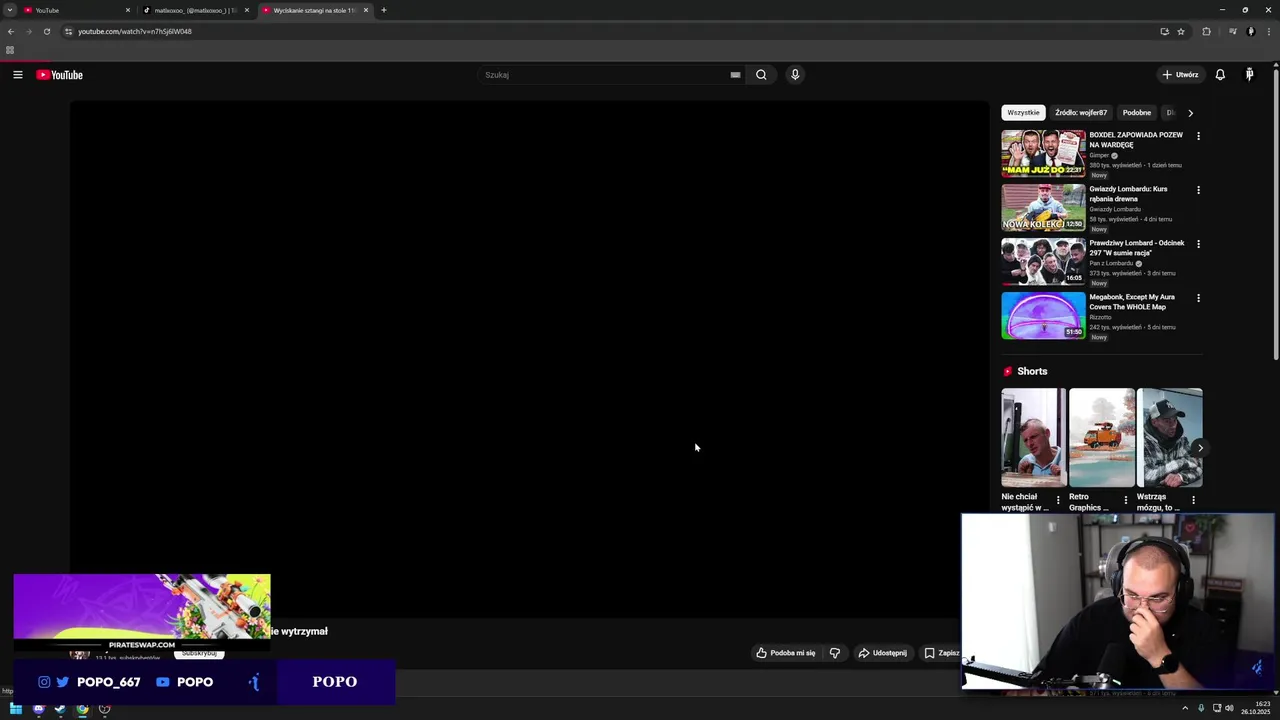Close the matixoxoo TikTok tab
The height and width of the screenshot is (720, 1280).
click(247, 10)
